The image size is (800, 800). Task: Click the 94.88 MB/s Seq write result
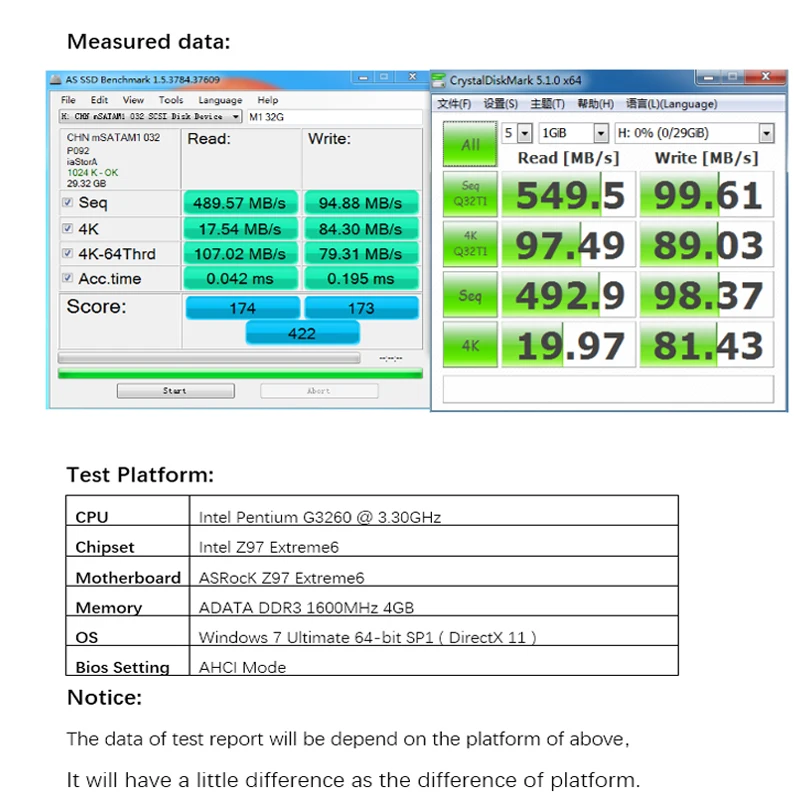361,203
